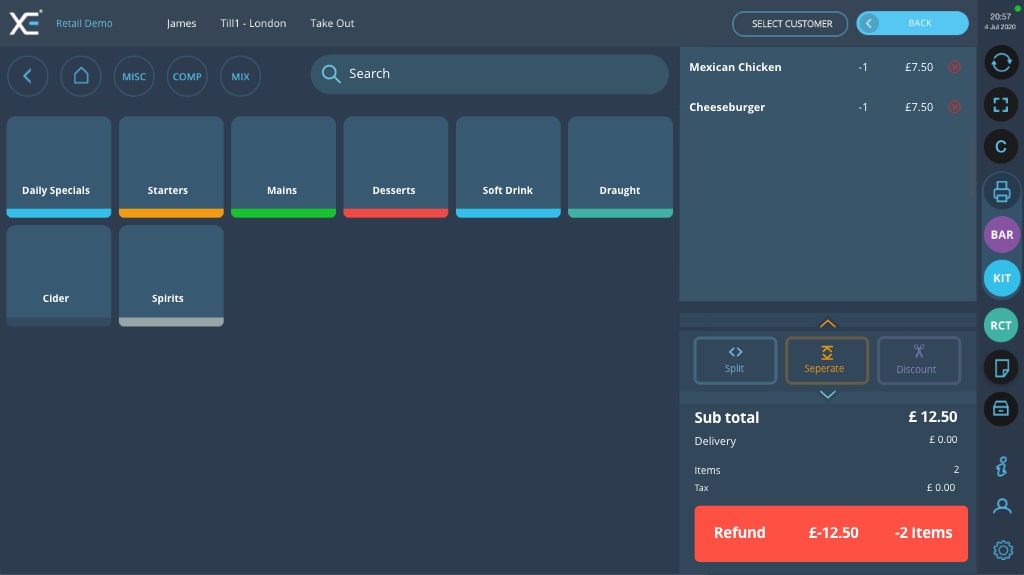This screenshot has height=575, width=1024.
Task: Remove Mexican Chicken from the order
Action: pos(954,67)
